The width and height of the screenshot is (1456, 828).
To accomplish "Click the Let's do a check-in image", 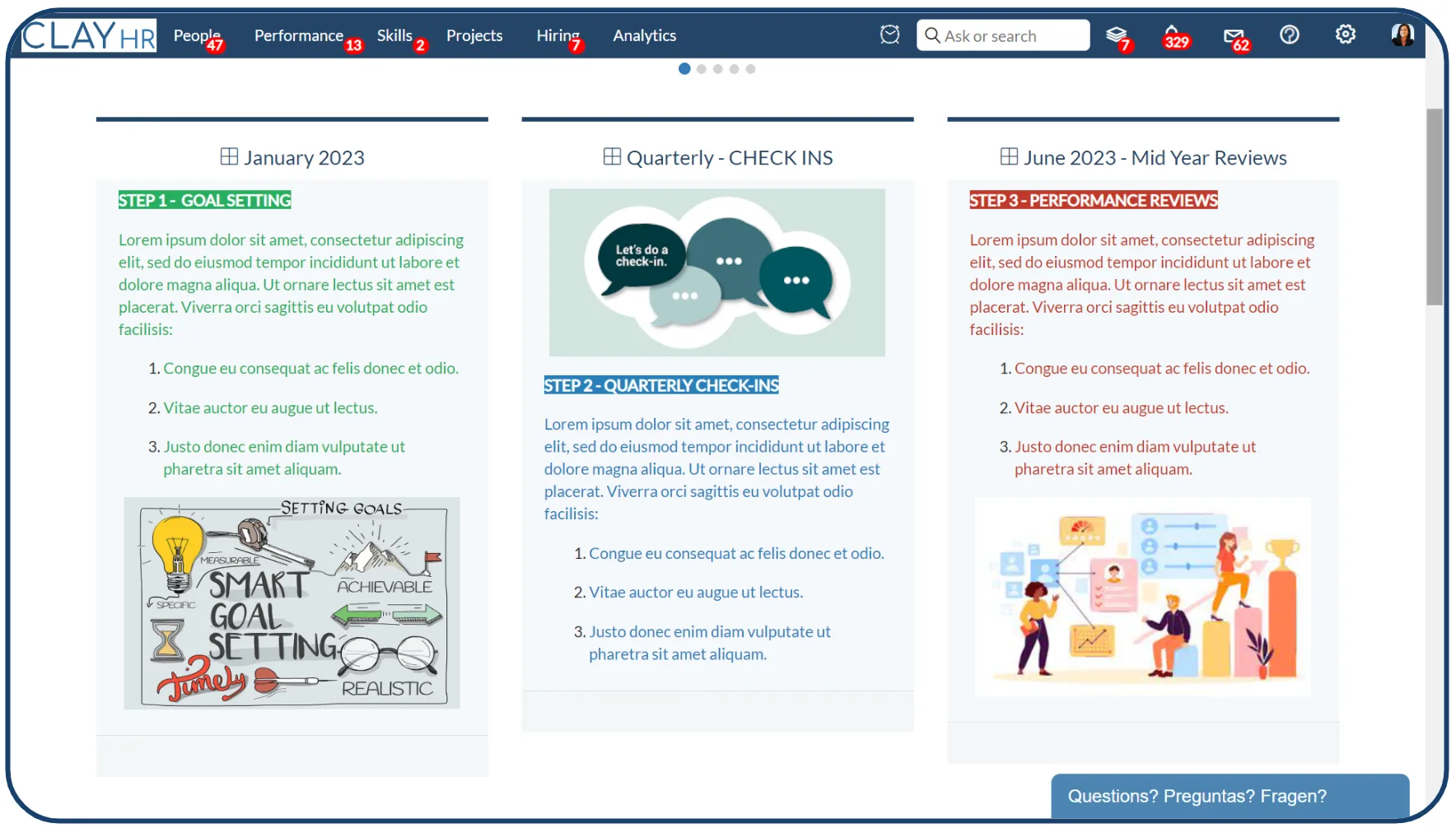I will 717,272.
